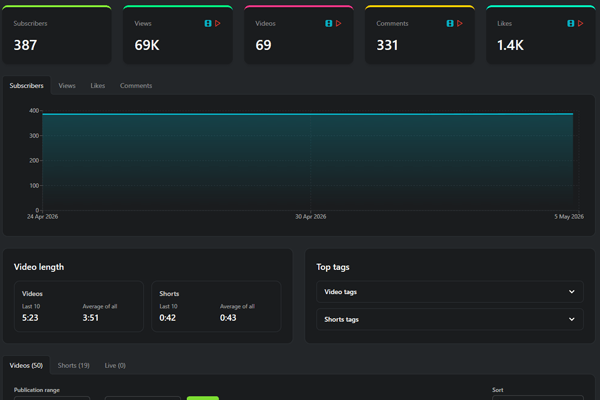Click the blue subscriber line on chart

coord(308,114)
